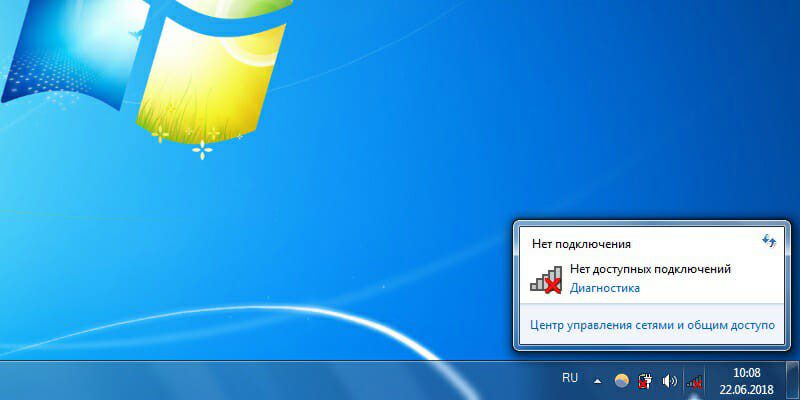The image size is (800, 400).
Task: Click the date 22.06.2018
Action: 746,390
